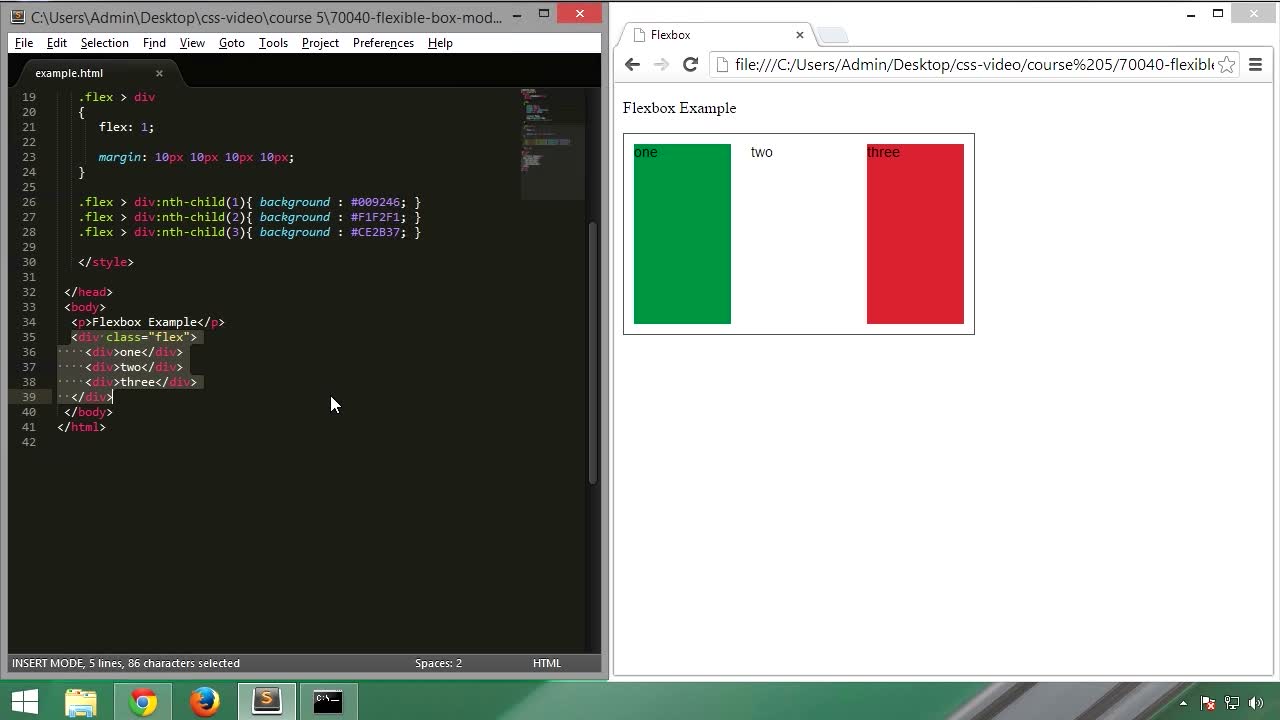
Task: Open File Explorer from taskbar
Action: pos(81,702)
